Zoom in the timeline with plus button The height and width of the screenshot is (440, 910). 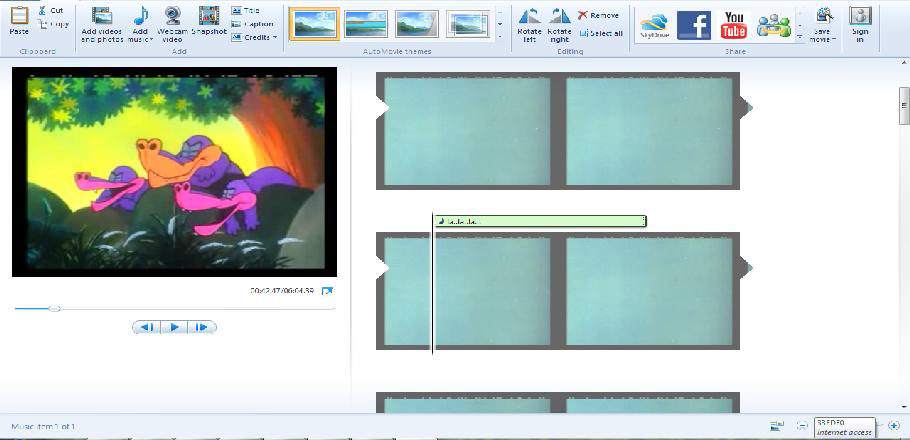[894, 426]
